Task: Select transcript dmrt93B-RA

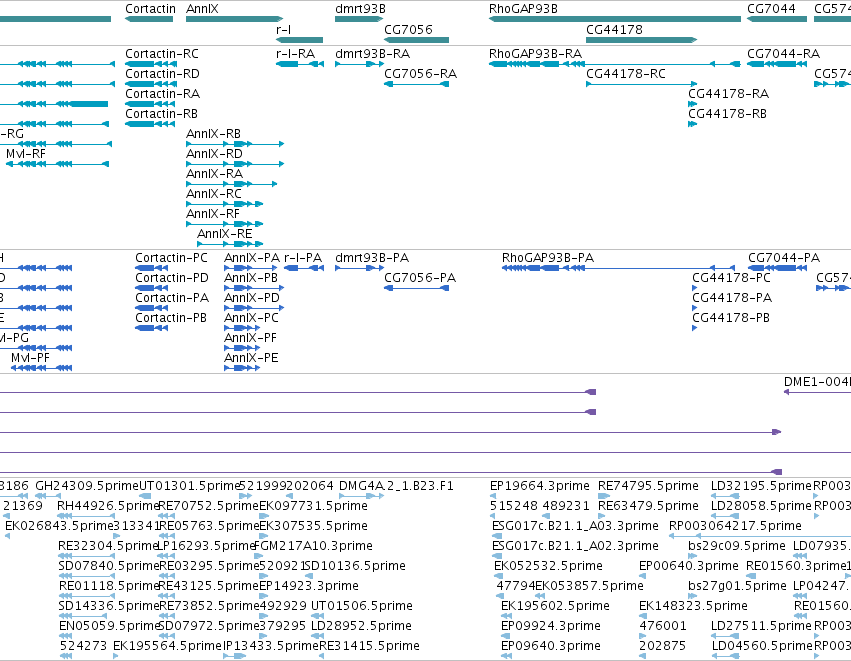Action: pyautogui.click(x=372, y=54)
